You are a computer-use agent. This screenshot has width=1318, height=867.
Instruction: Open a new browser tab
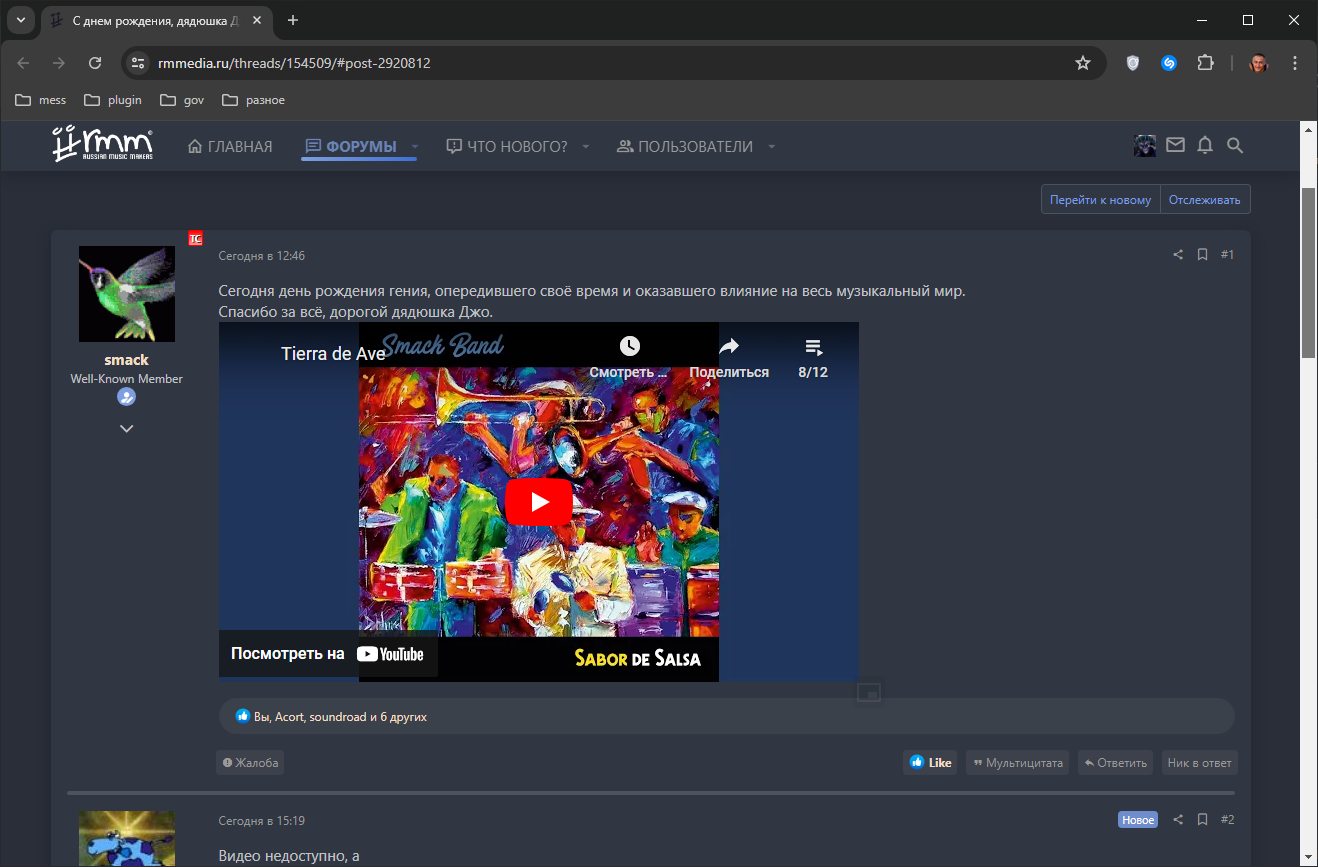[x=293, y=20]
